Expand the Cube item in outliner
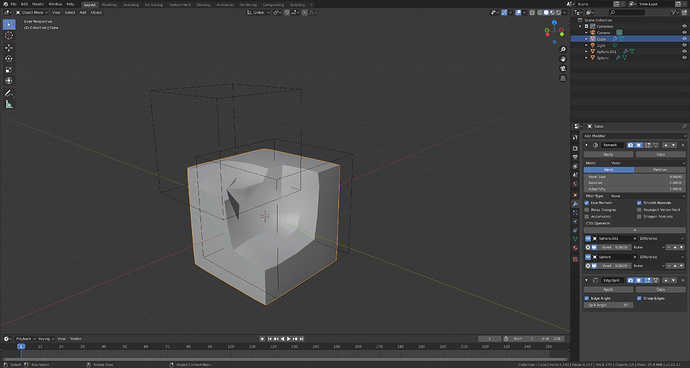 (587, 39)
